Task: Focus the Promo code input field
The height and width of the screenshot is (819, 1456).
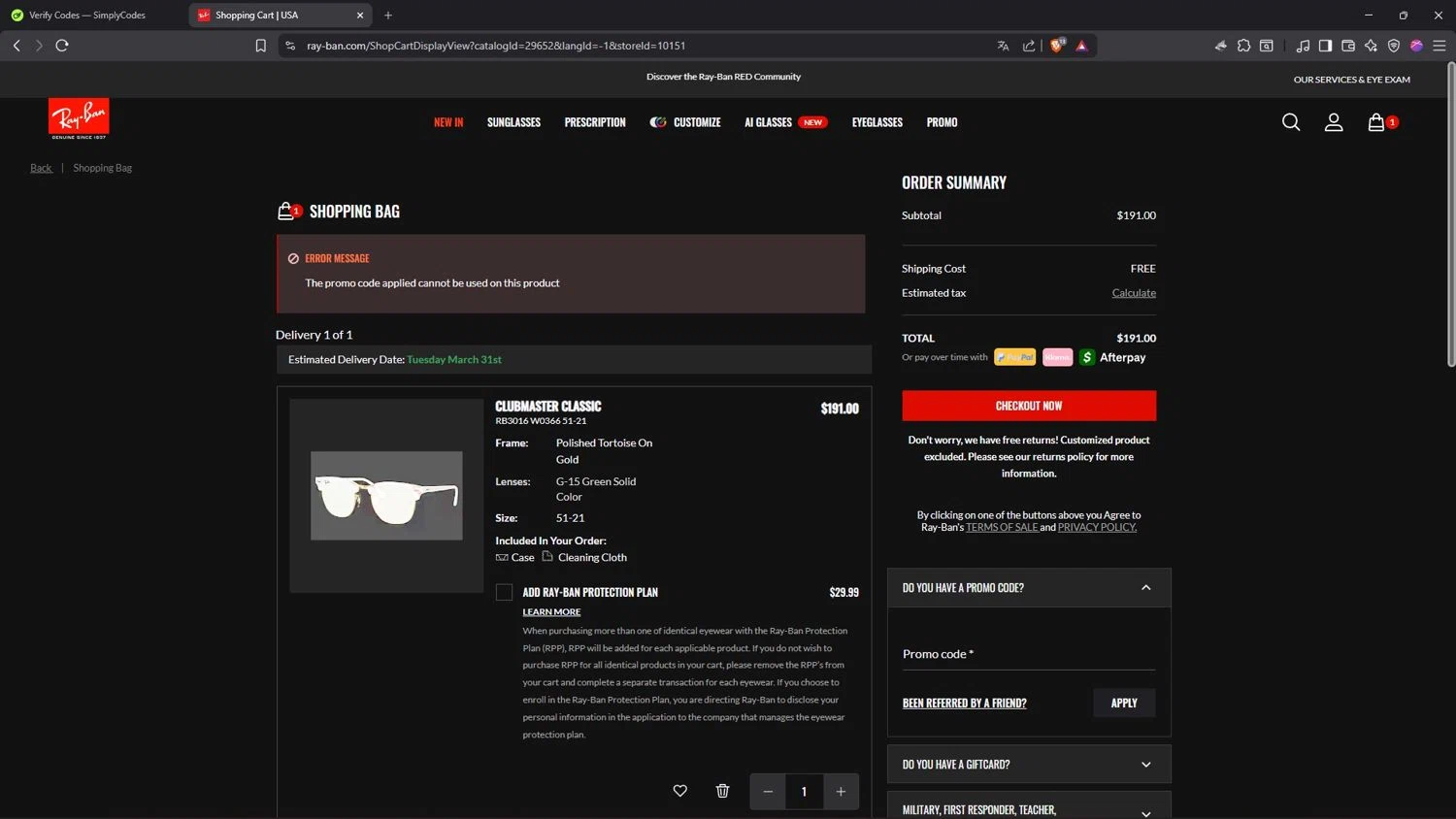Action: tap(1029, 653)
